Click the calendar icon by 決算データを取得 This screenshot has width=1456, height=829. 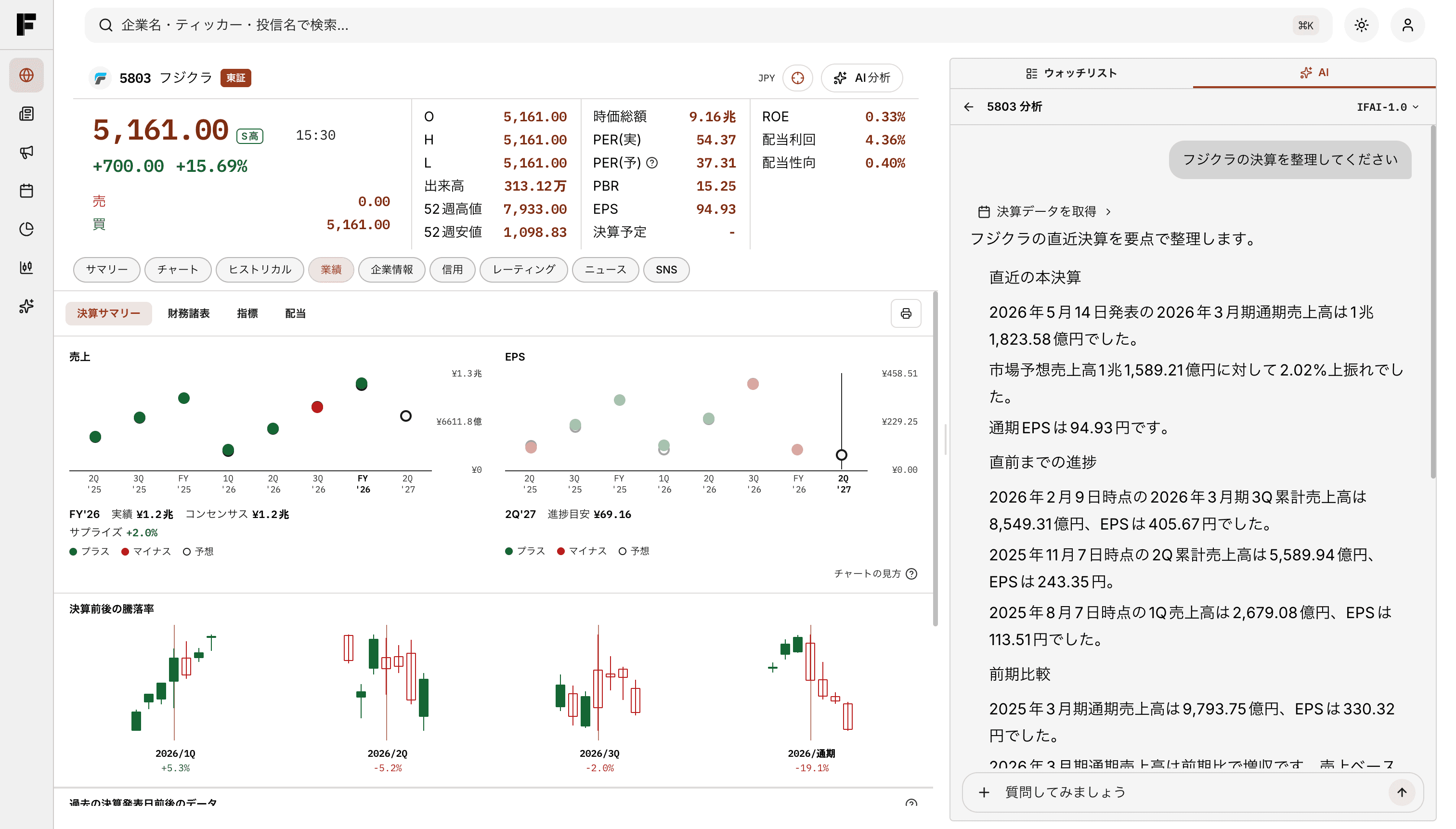(983, 212)
